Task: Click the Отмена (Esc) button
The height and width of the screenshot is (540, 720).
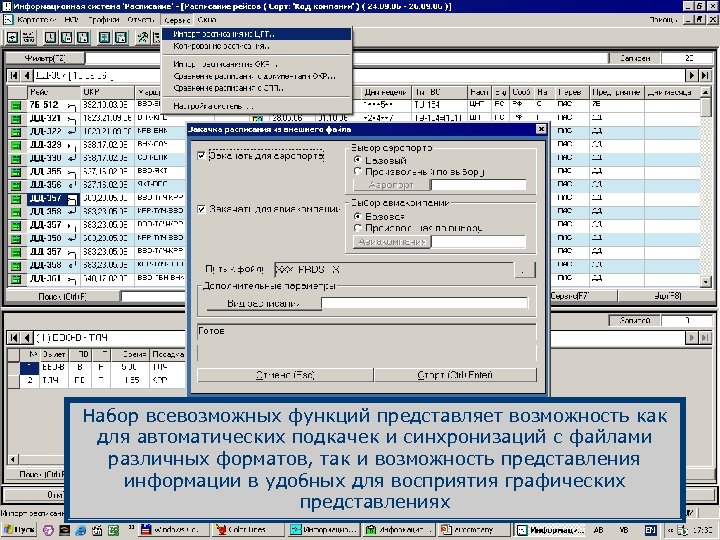Action: tap(285, 375)
